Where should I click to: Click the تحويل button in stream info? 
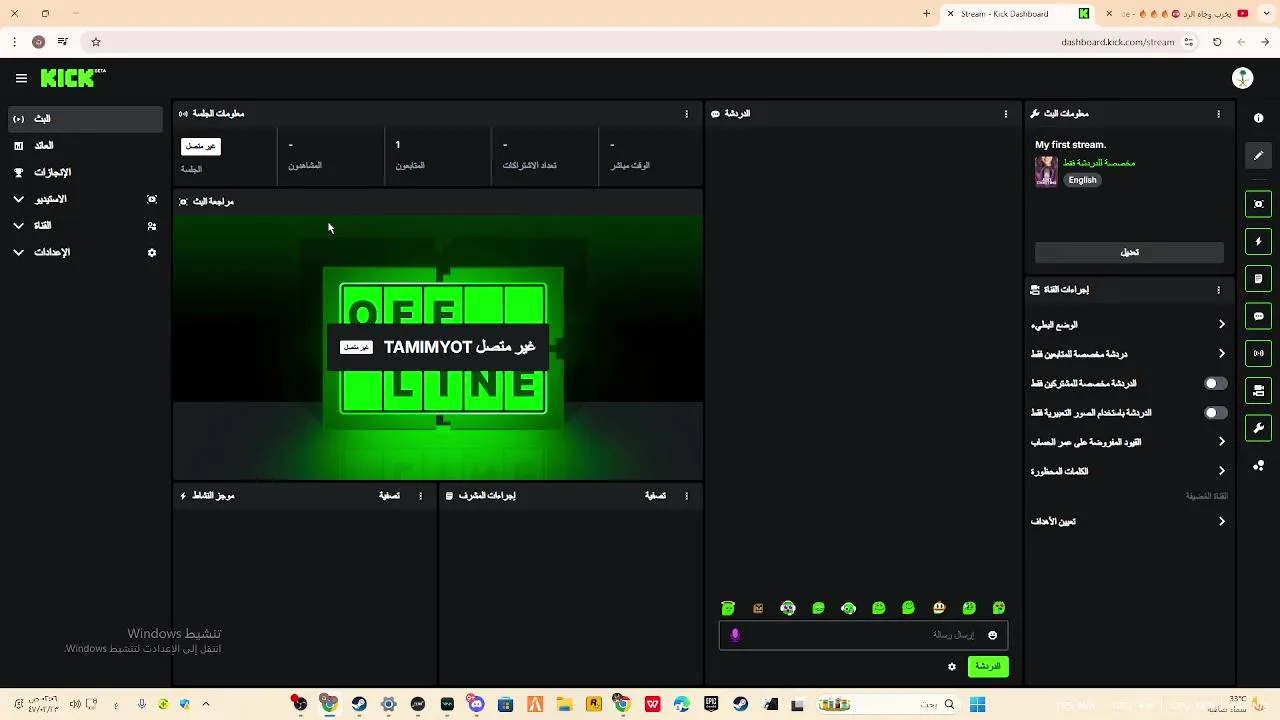pyautogui.click(x=1129, y=253)
